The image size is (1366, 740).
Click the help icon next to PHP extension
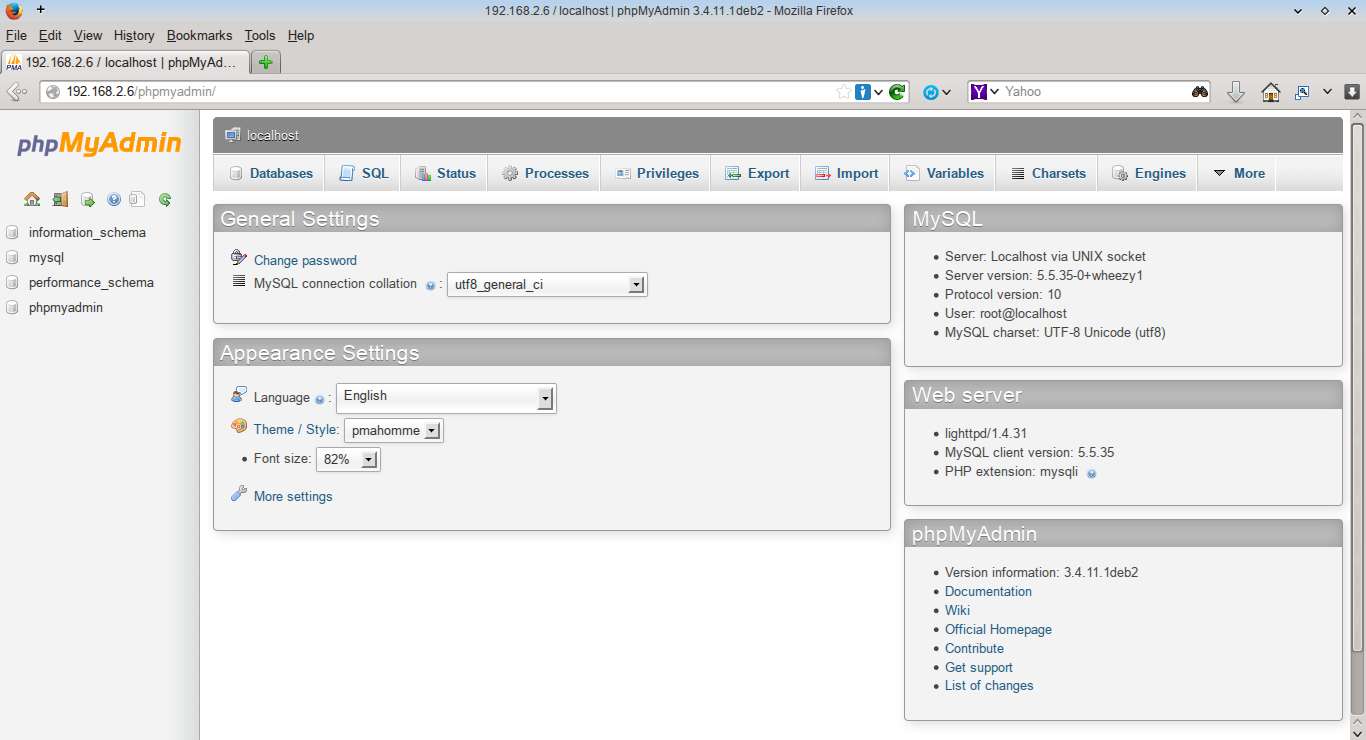1091,473
